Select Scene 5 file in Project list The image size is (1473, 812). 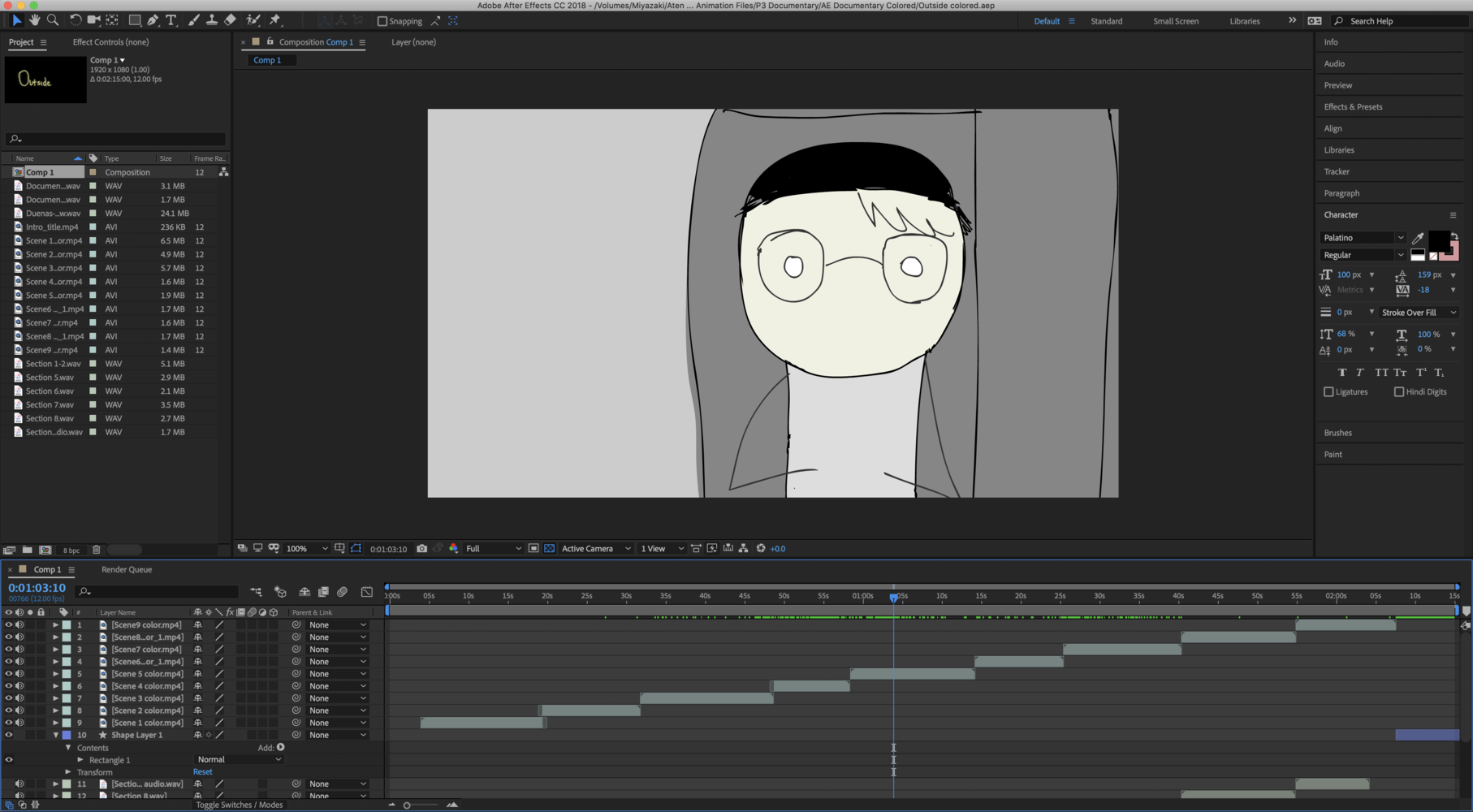(54, 296)
